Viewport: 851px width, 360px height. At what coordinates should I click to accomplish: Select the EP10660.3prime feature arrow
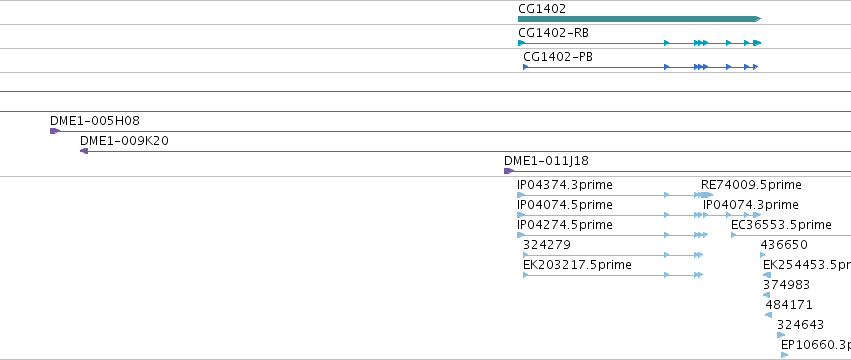[785, 355]
